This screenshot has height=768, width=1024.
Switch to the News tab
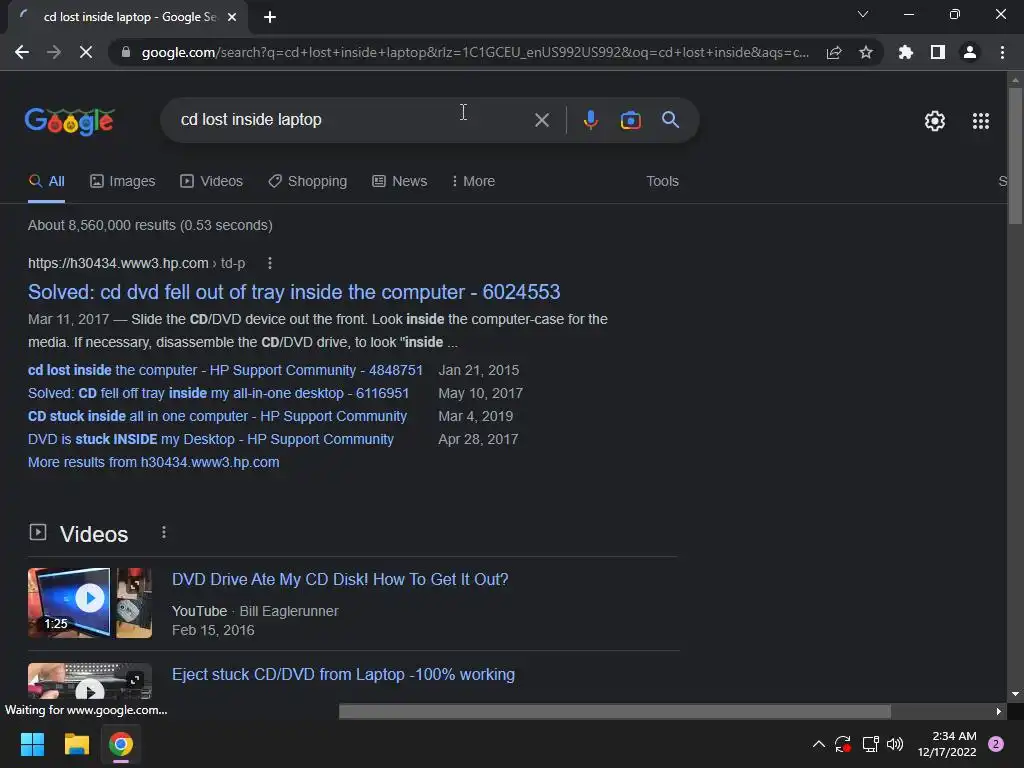[400, 182]
